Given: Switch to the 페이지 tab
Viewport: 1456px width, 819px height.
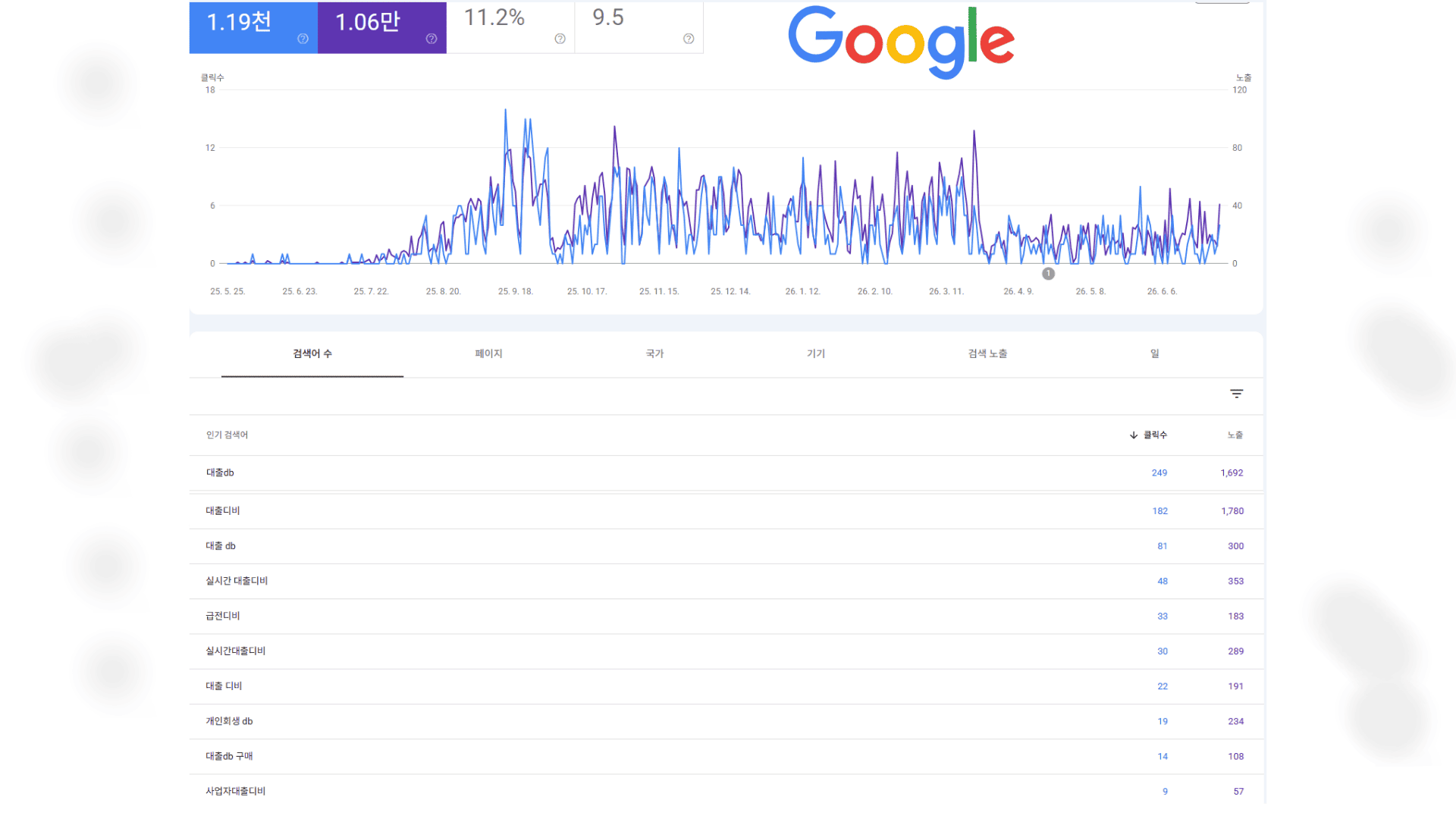Looking at the screenshot, I should point(488,354).
